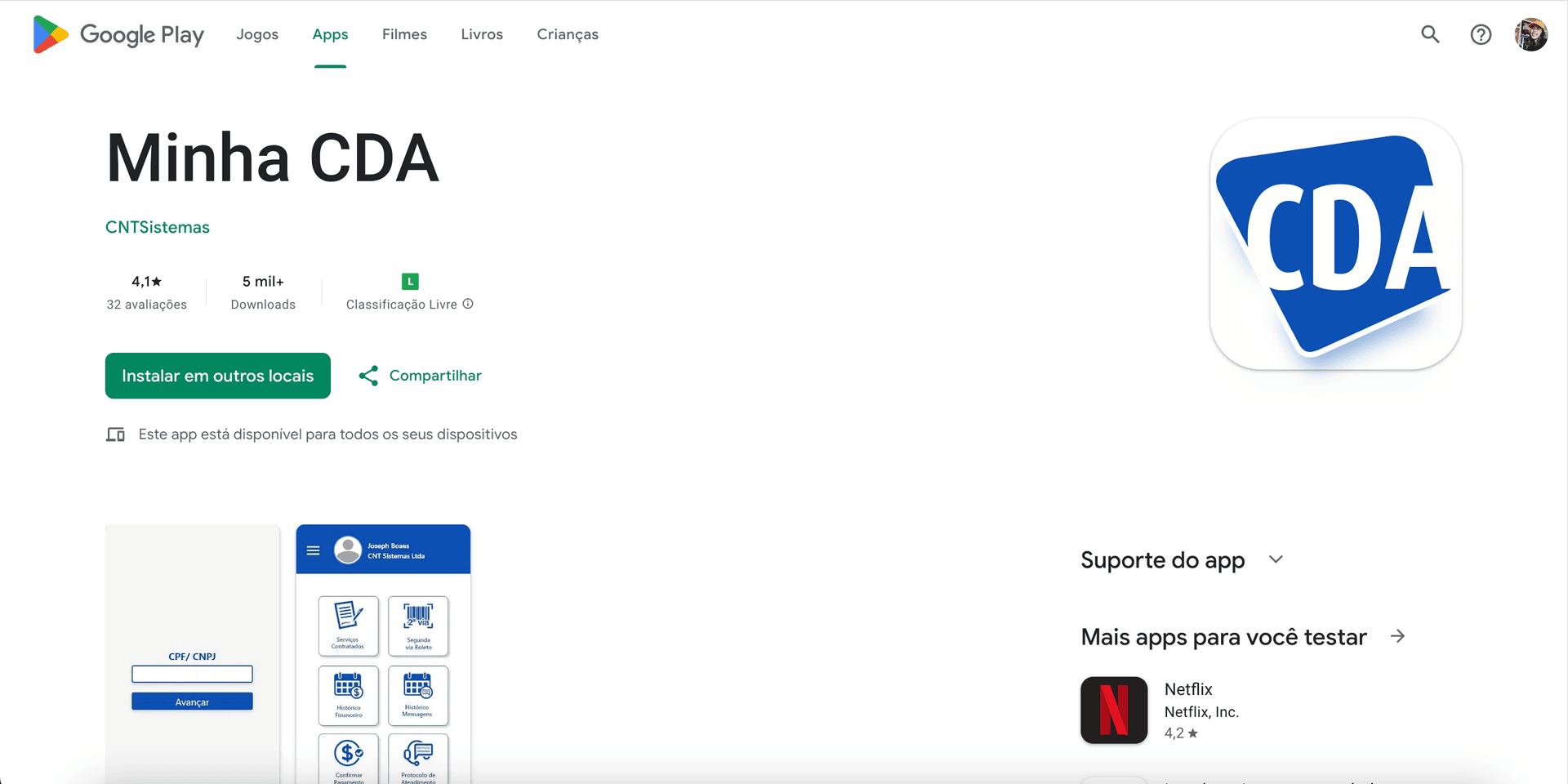This screenshot has height=784, width=1568.
Task: Open the help center question icon
Action: [x=1481, y=34]
